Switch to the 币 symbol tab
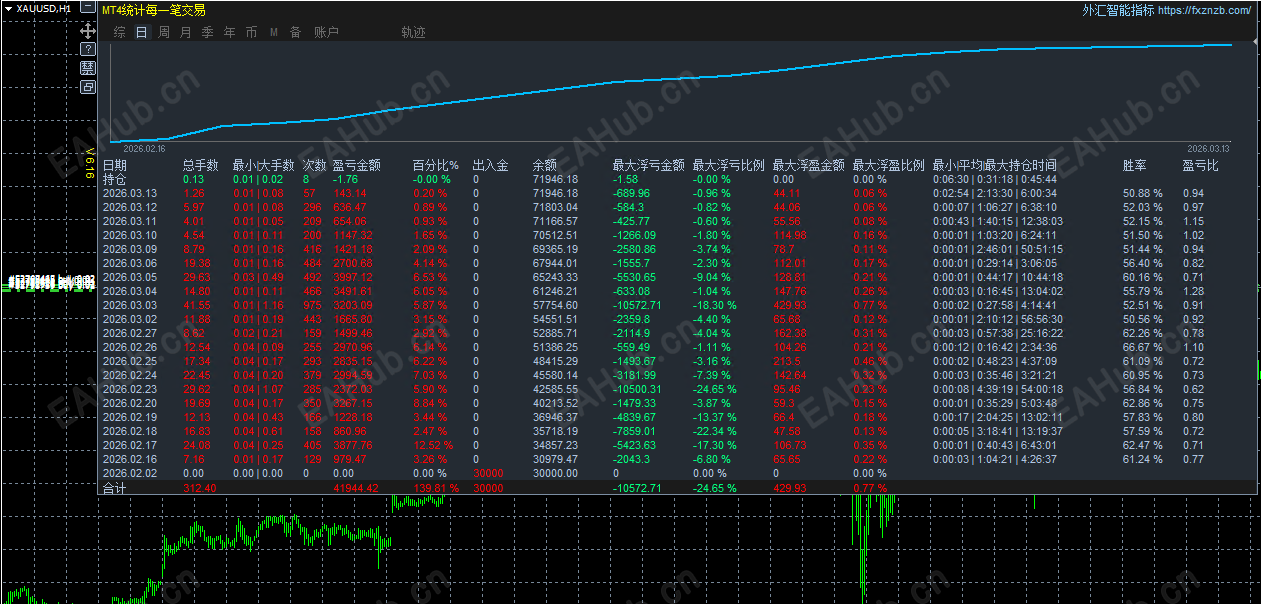The height and width of the screenshot is (604, 1261). pyautogui.click(x=252, y=32)
